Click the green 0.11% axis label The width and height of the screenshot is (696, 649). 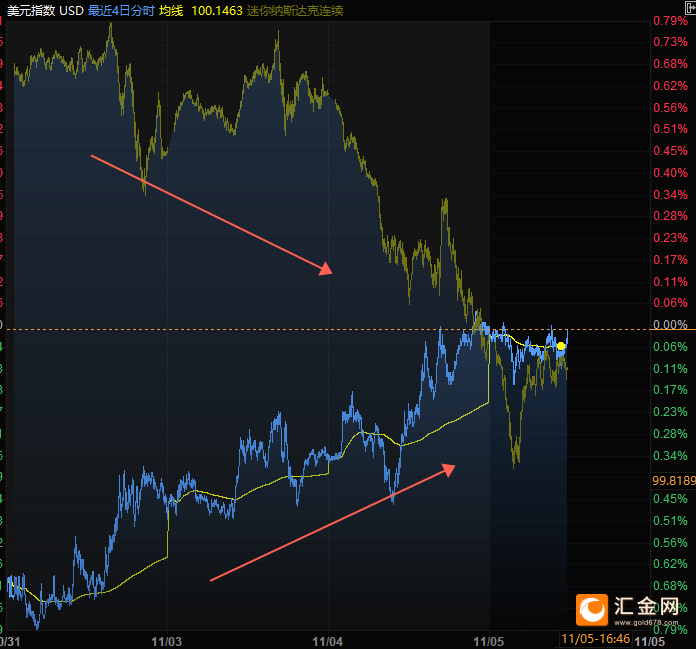click(670, 368)
